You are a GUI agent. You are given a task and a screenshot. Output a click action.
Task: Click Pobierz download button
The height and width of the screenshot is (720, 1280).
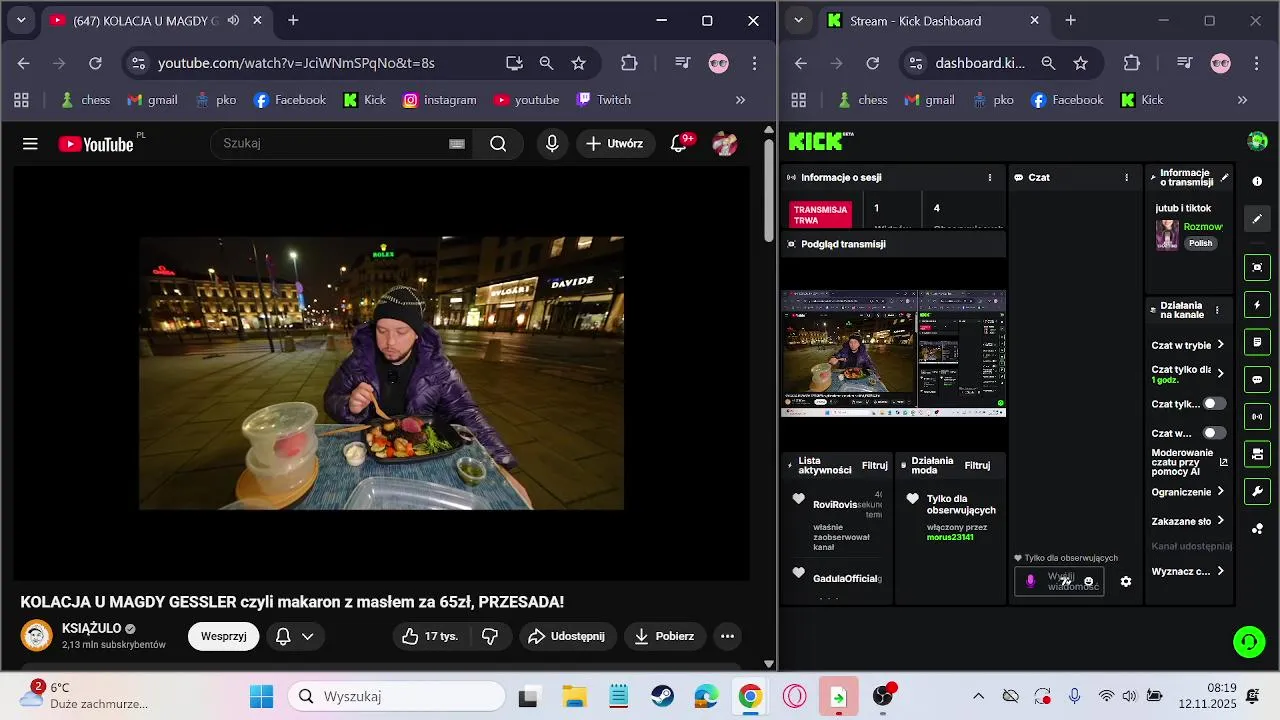[664, 636]
